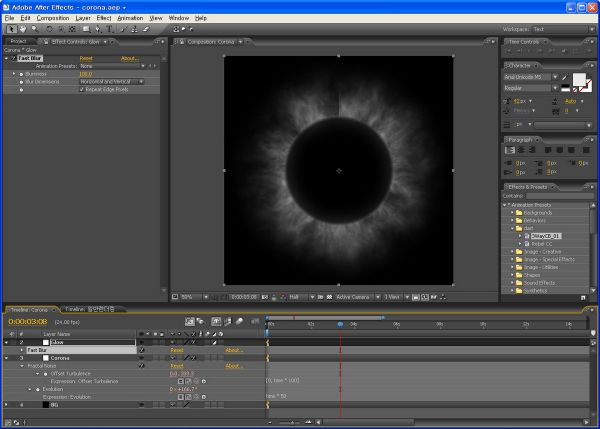Toggle Fast Blur effect checkbox in Effect Controls

[x=14, y=58]
